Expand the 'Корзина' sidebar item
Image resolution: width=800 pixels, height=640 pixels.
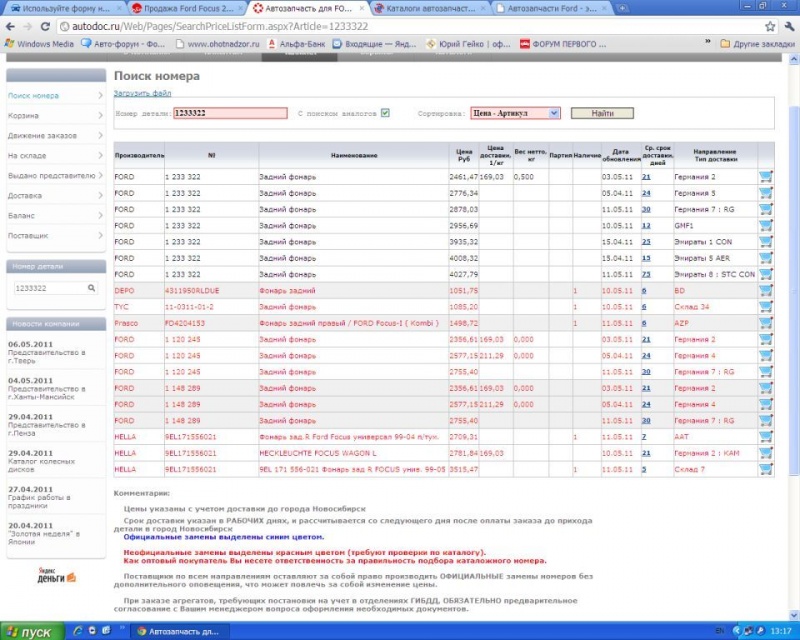tap(55, 116)
